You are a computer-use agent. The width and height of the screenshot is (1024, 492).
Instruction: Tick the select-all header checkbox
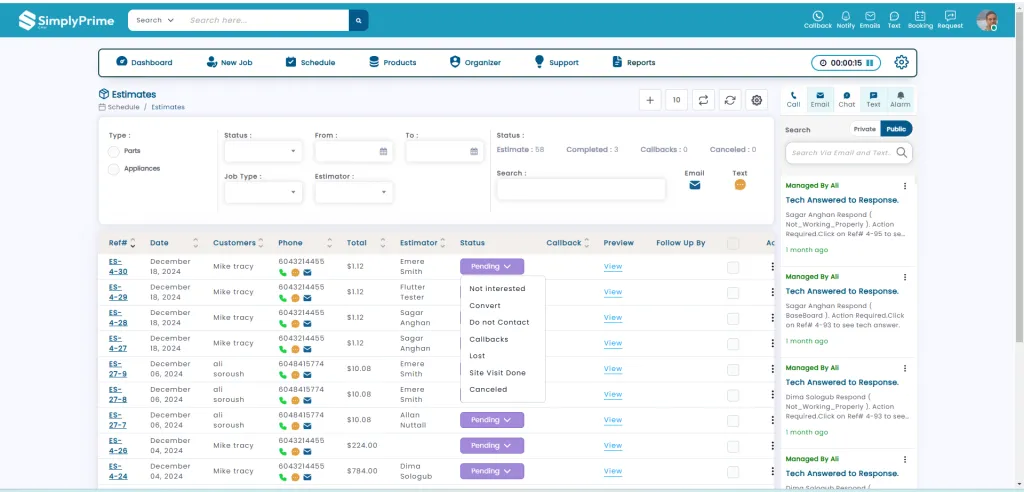(x=733, y=244)
